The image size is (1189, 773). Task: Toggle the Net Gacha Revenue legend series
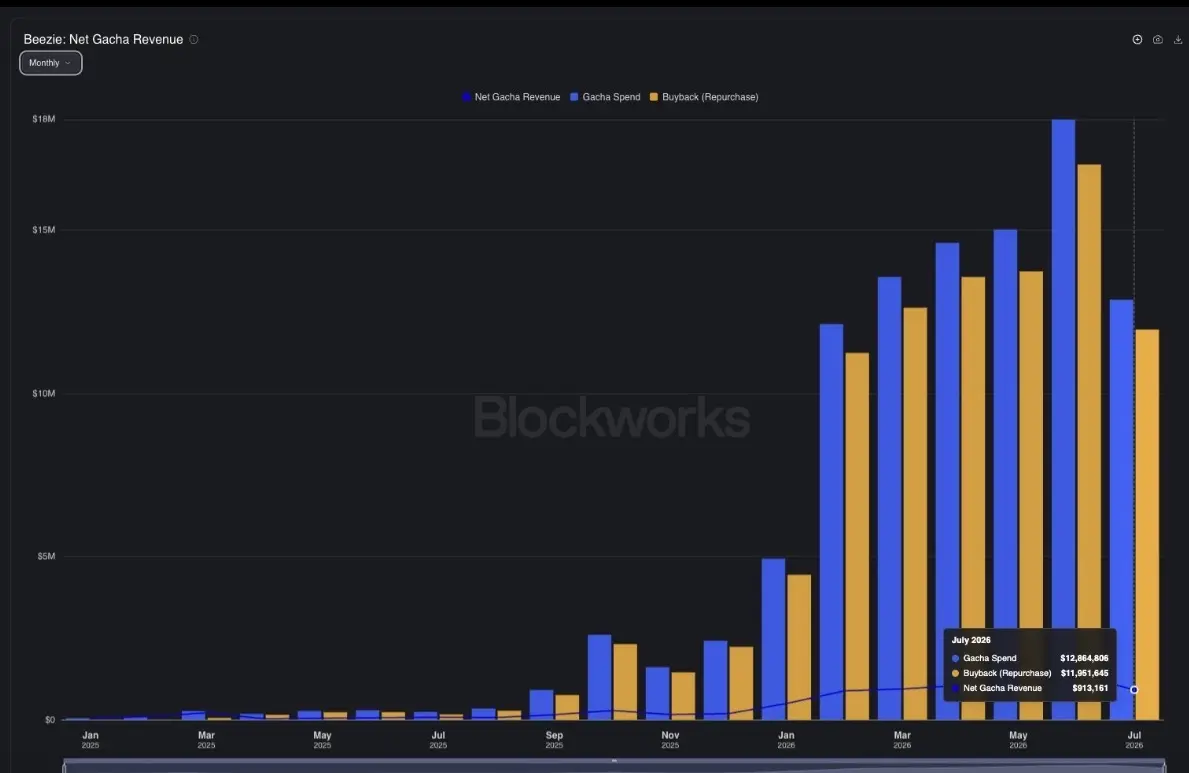[x=511, y=97]
